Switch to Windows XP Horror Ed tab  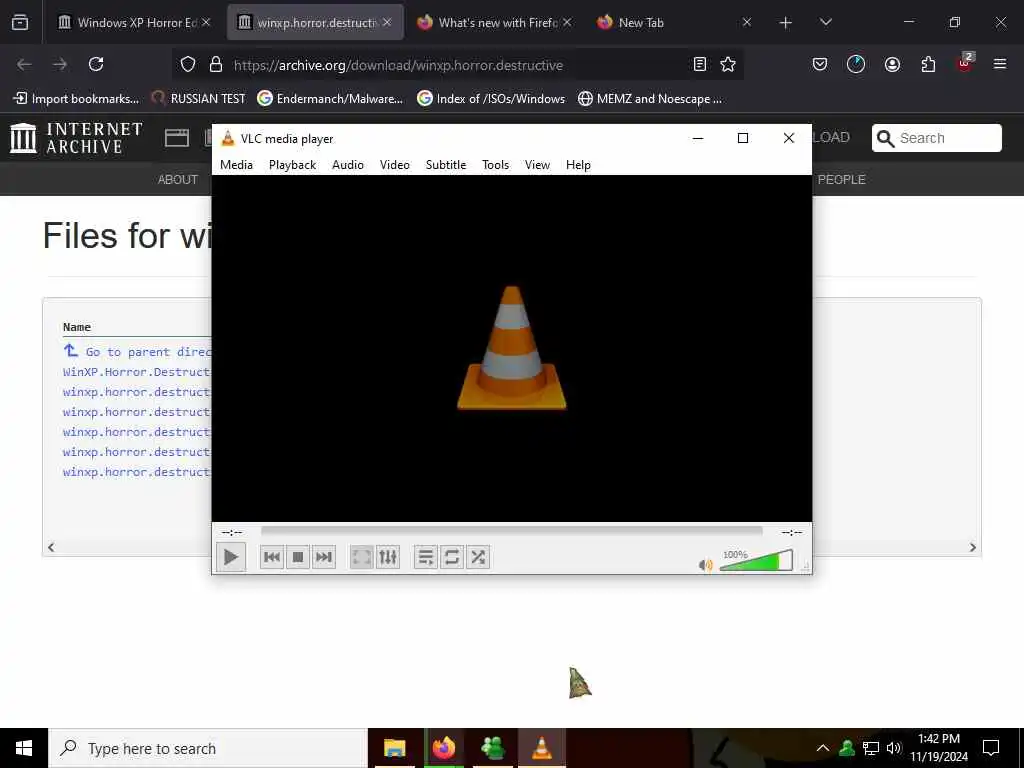[135, 22]
